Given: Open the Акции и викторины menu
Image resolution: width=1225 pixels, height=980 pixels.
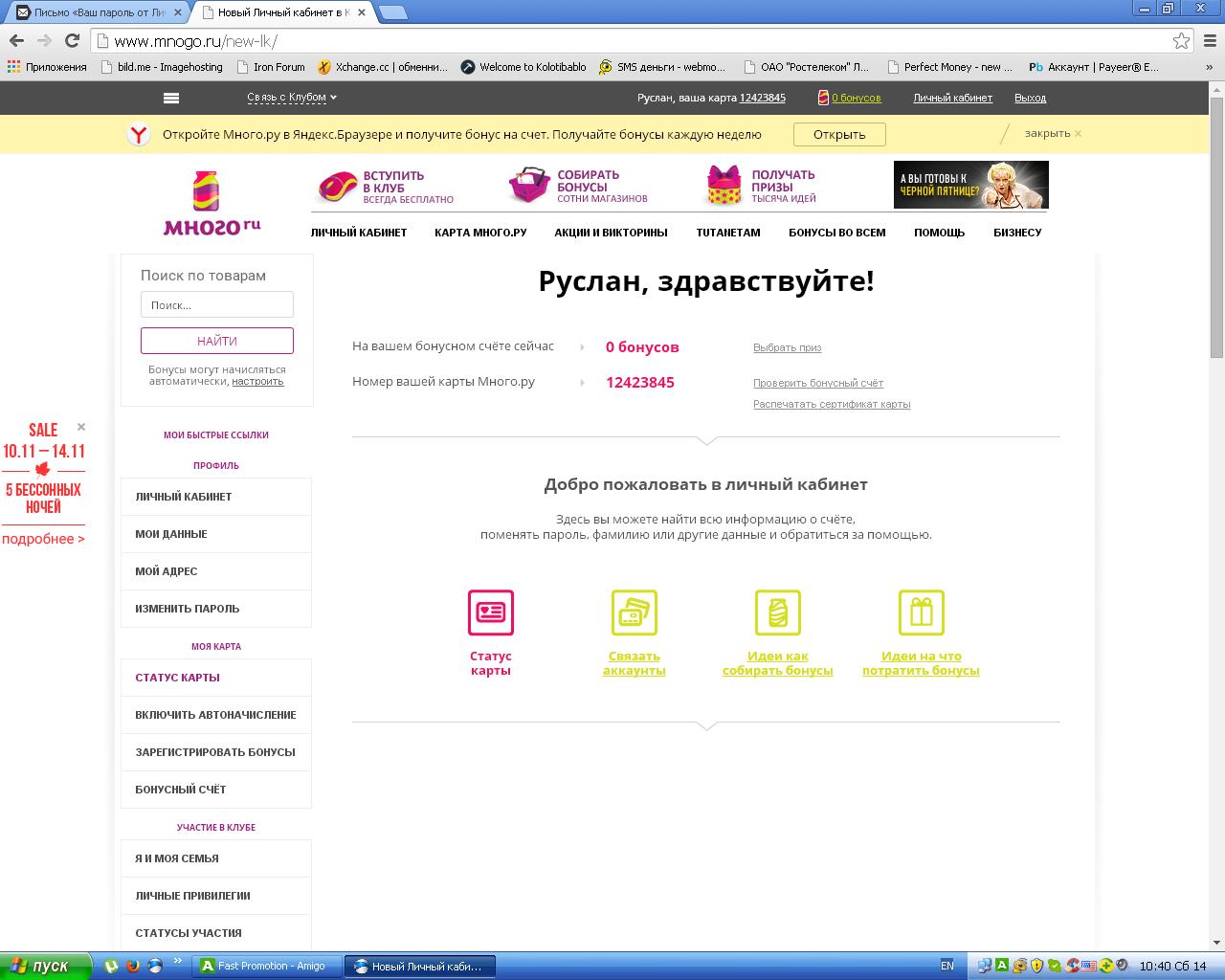Looking at the screenshot, I should [611, 233].
